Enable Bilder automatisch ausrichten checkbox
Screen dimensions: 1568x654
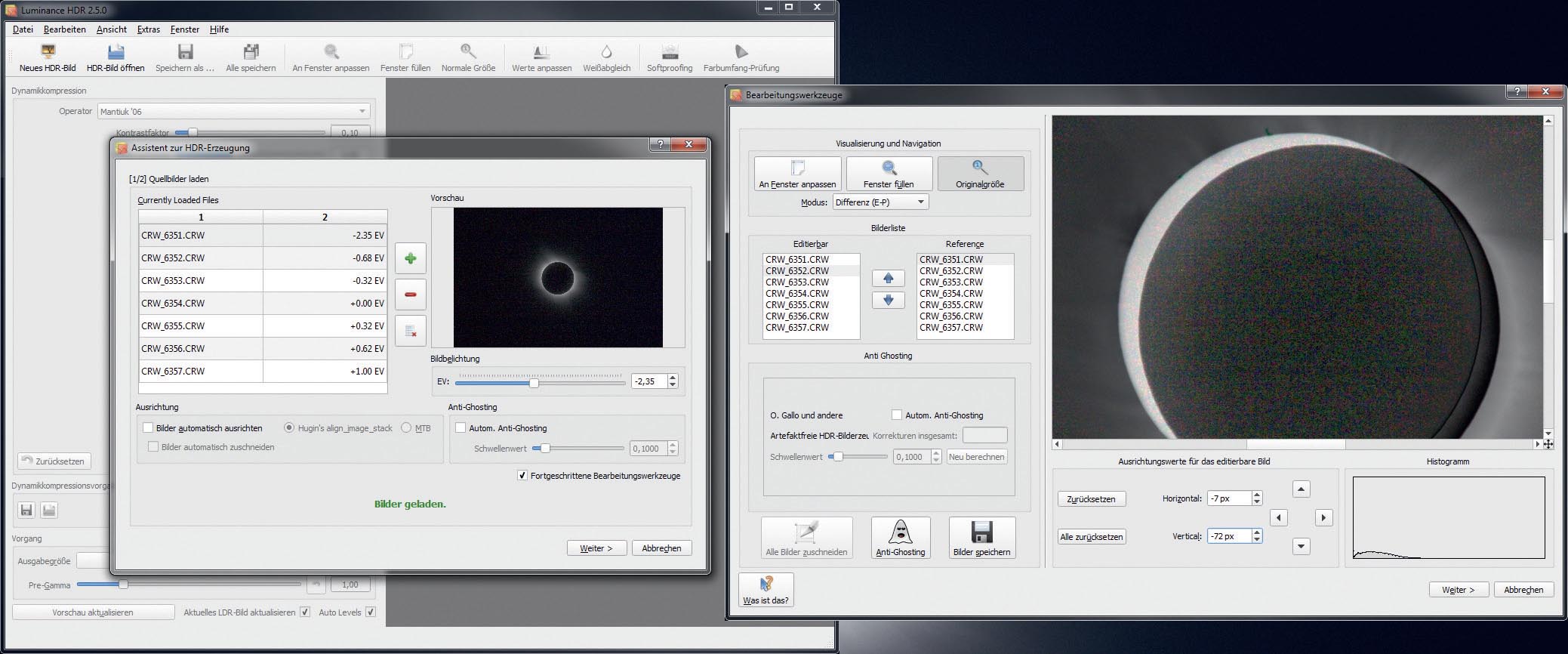tap(148, 428)
